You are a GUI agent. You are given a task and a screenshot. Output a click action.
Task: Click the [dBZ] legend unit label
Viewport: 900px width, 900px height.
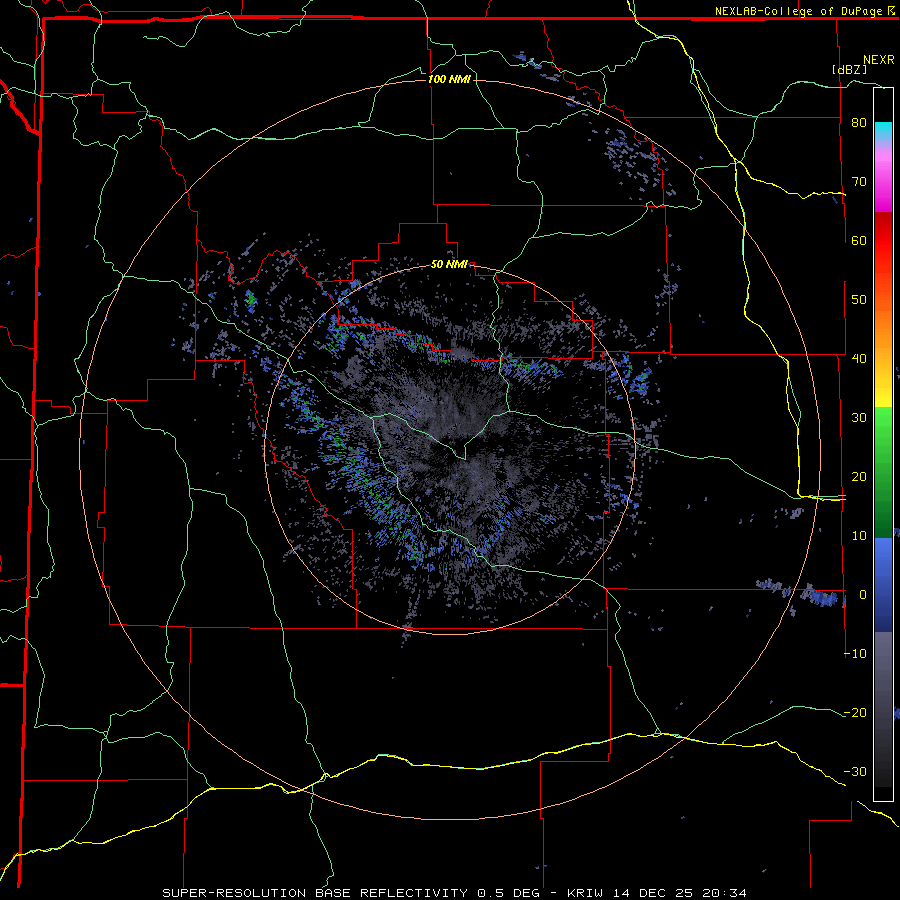pyautogui.click(x=849, y=69)
